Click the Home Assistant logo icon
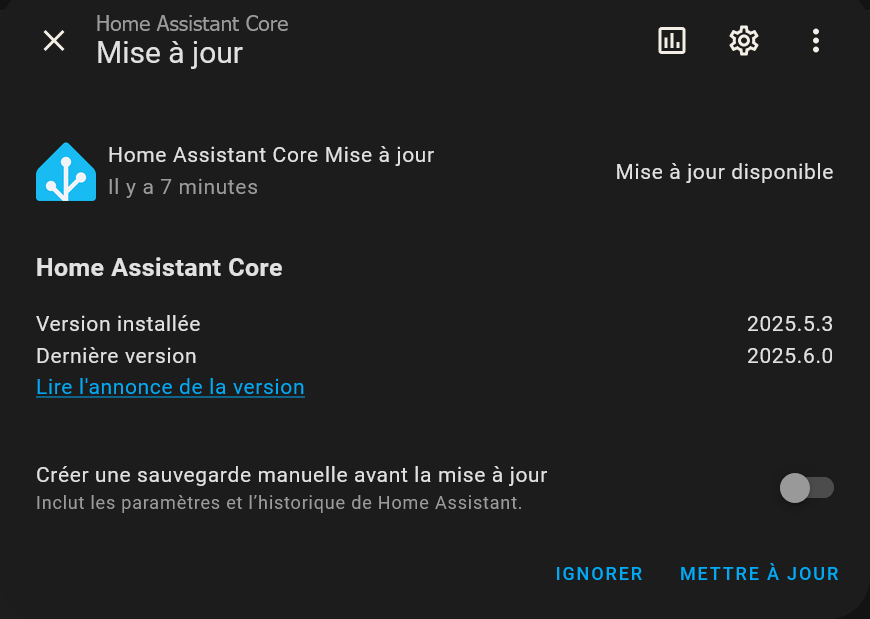Screen dimensions: 870x619 pos(66,172)
